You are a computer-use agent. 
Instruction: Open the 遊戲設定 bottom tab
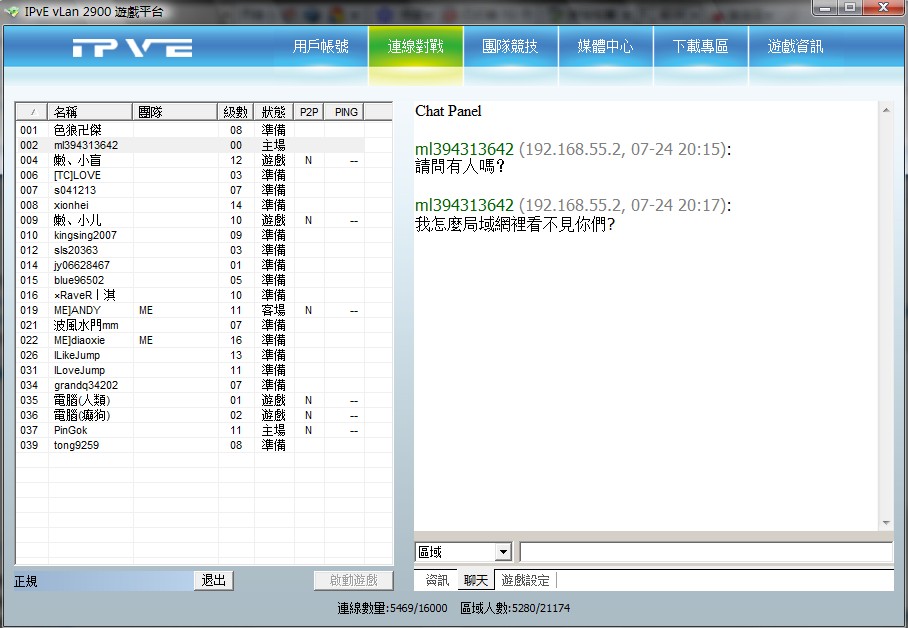click(x=525, y=580)
